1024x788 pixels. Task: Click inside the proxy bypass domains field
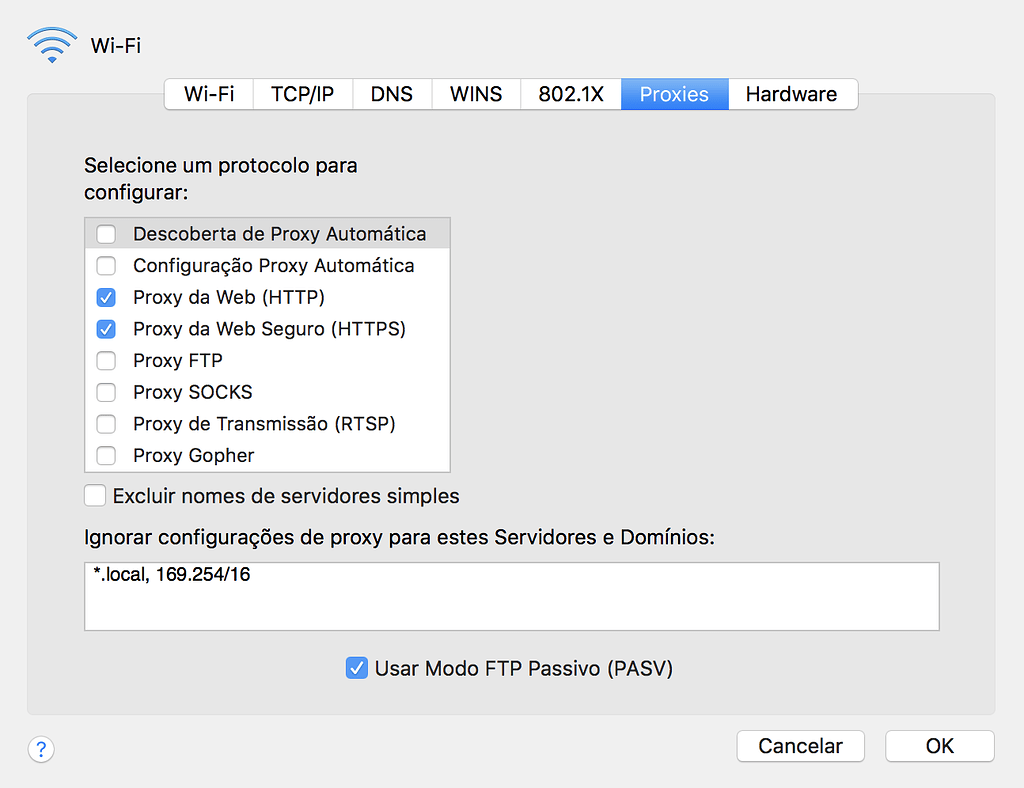(x=512, y=596)
